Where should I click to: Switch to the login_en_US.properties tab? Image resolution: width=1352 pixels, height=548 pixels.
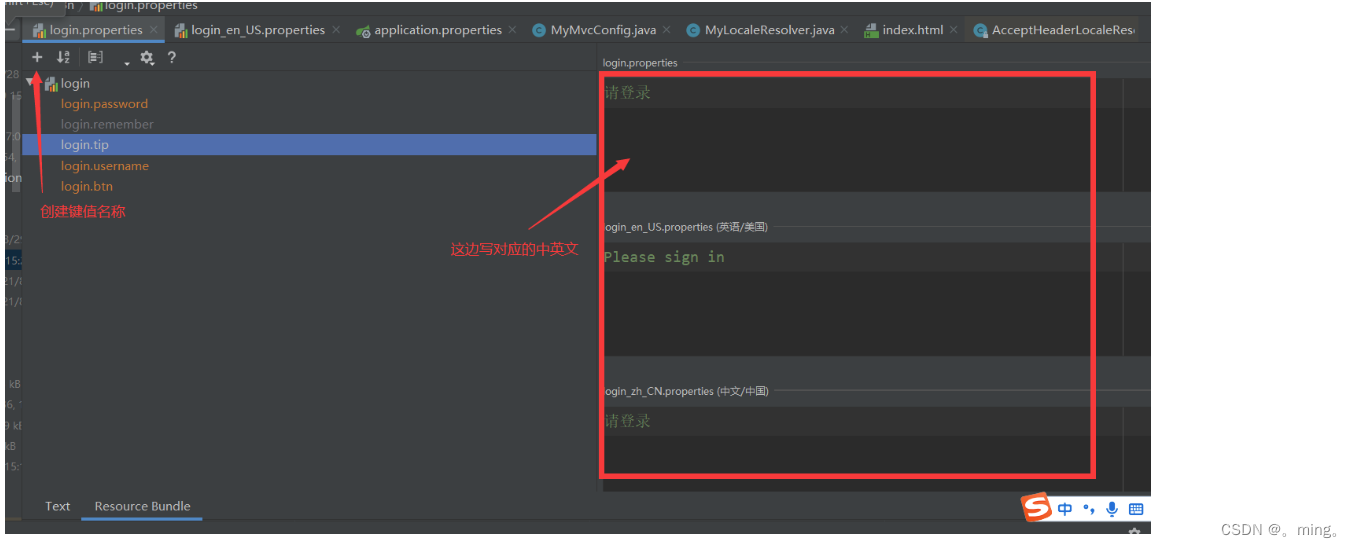pyautogui.click(x=258, y=30)
